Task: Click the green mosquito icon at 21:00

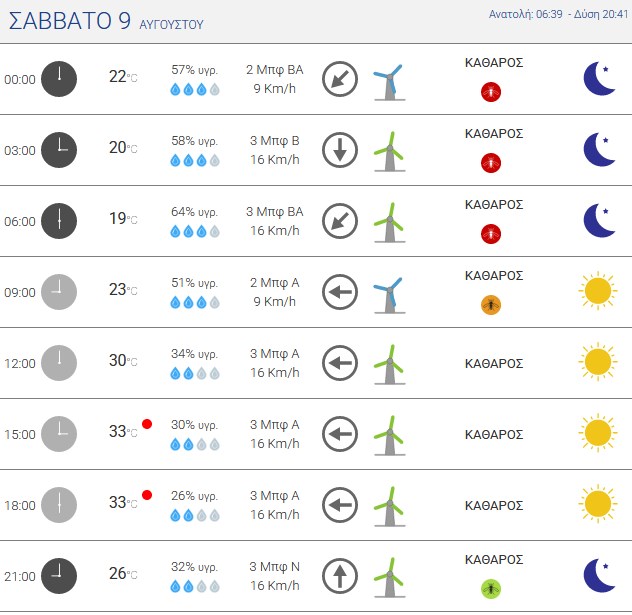Action: (491, 589)
